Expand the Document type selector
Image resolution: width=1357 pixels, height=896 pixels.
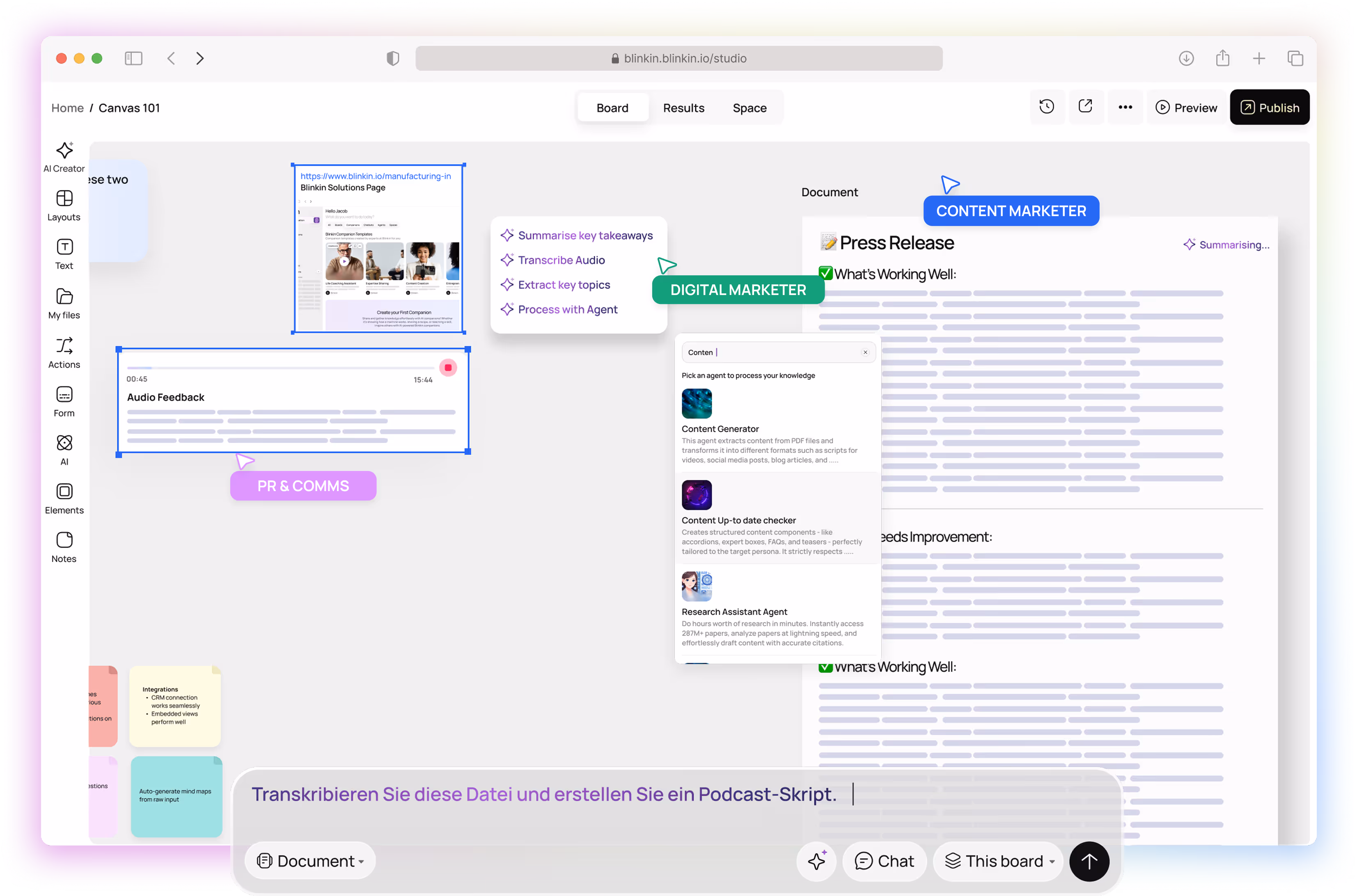tap(310, 861)
